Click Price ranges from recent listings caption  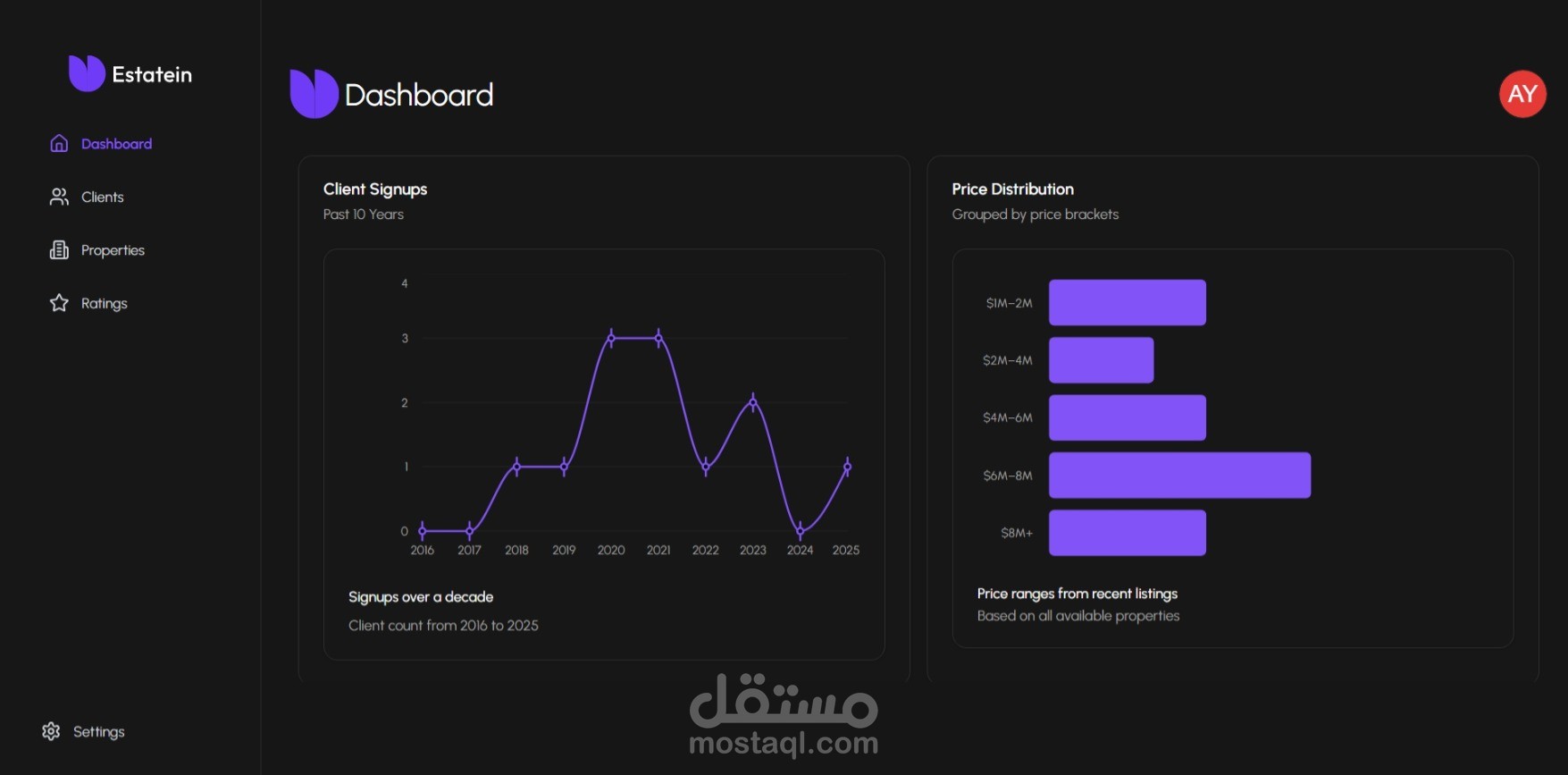pos(1077,594)
